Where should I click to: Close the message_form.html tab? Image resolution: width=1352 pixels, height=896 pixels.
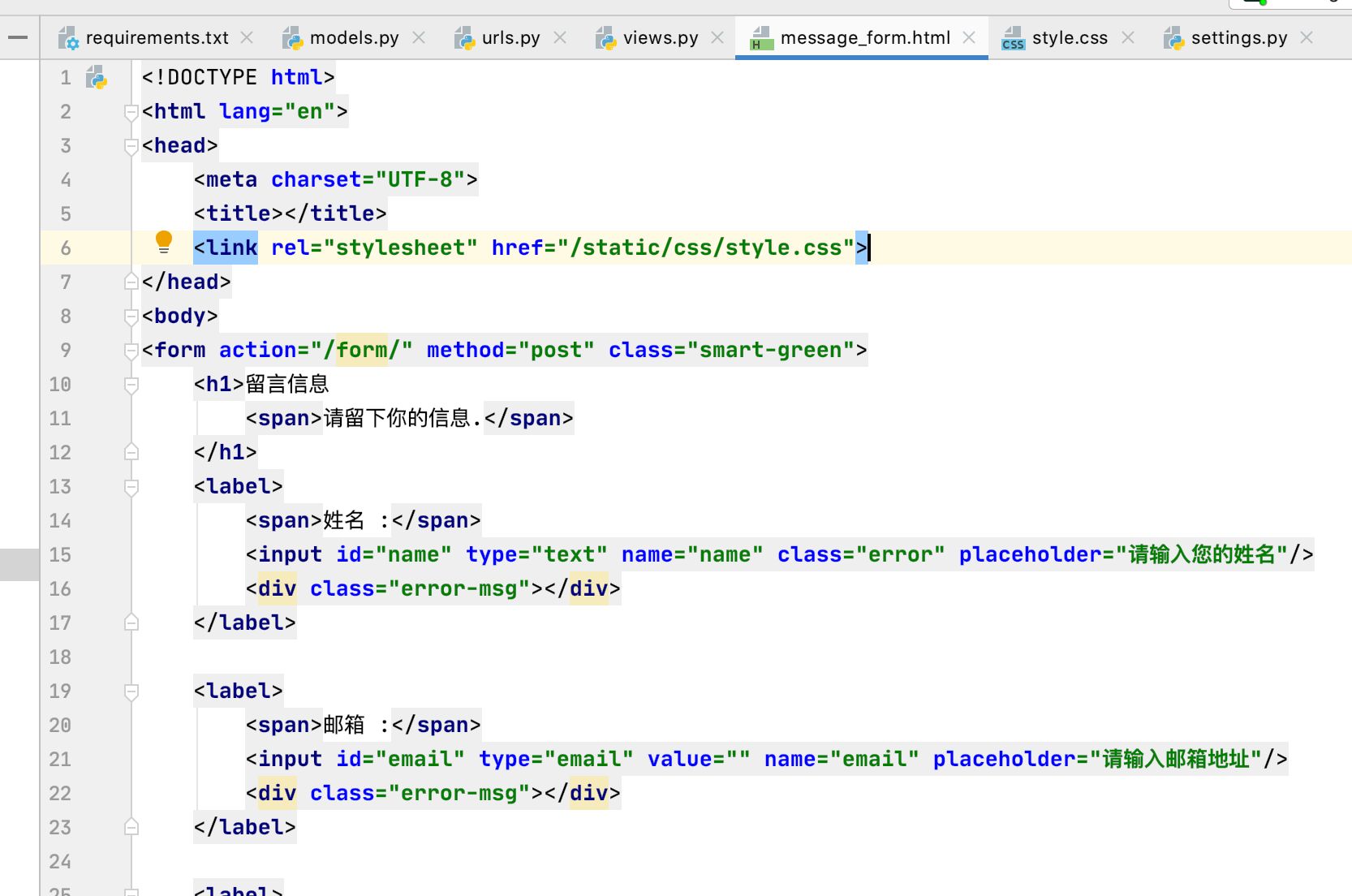tap(969, 37)
